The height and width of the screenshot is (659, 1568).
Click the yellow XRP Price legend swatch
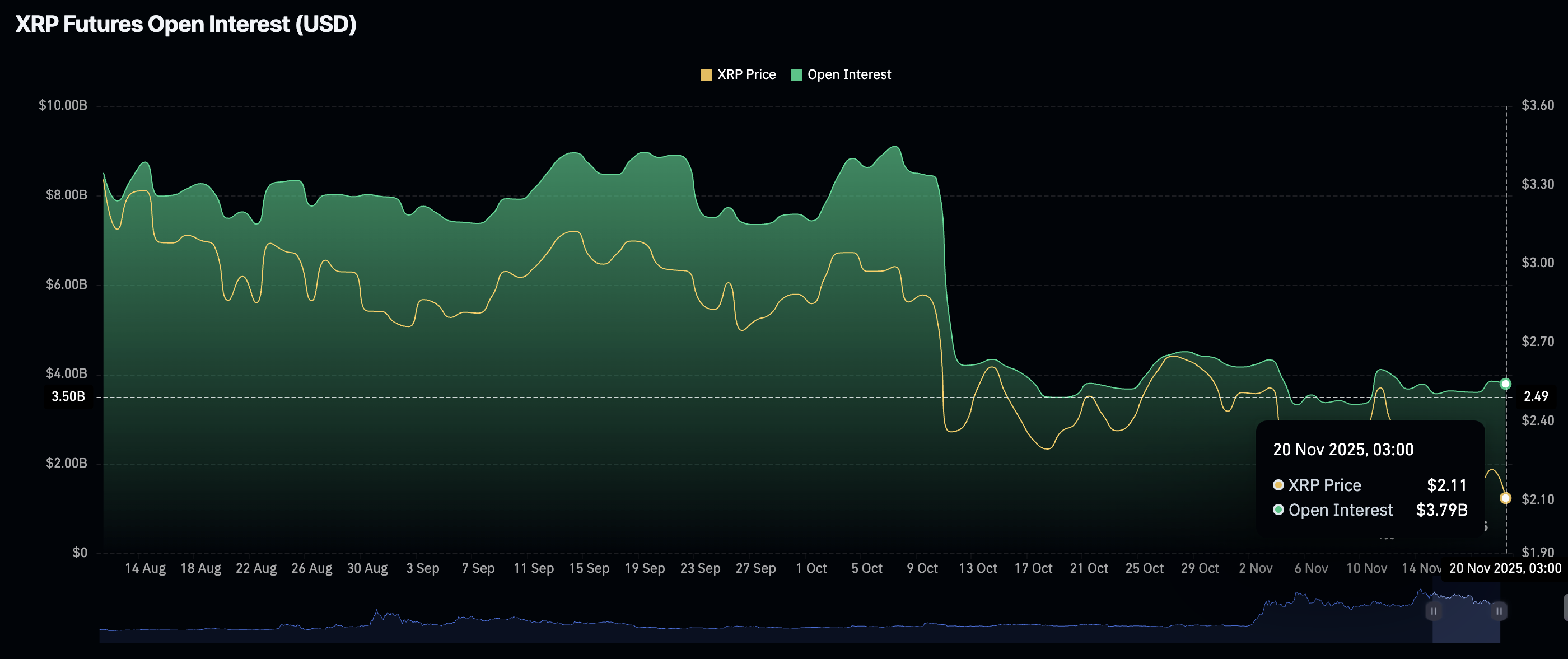pos(706,75)
